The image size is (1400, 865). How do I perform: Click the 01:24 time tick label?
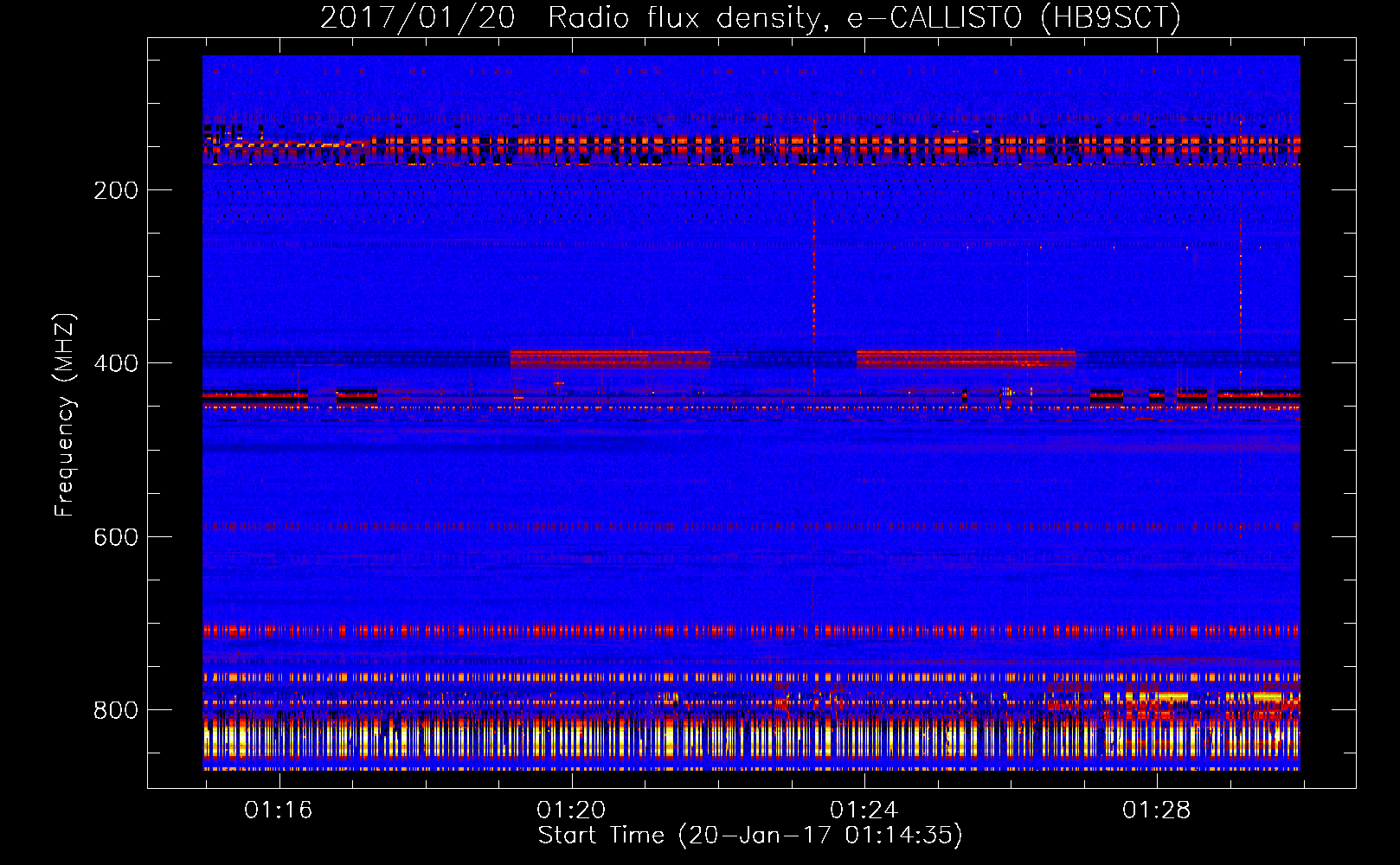[864, 811]
